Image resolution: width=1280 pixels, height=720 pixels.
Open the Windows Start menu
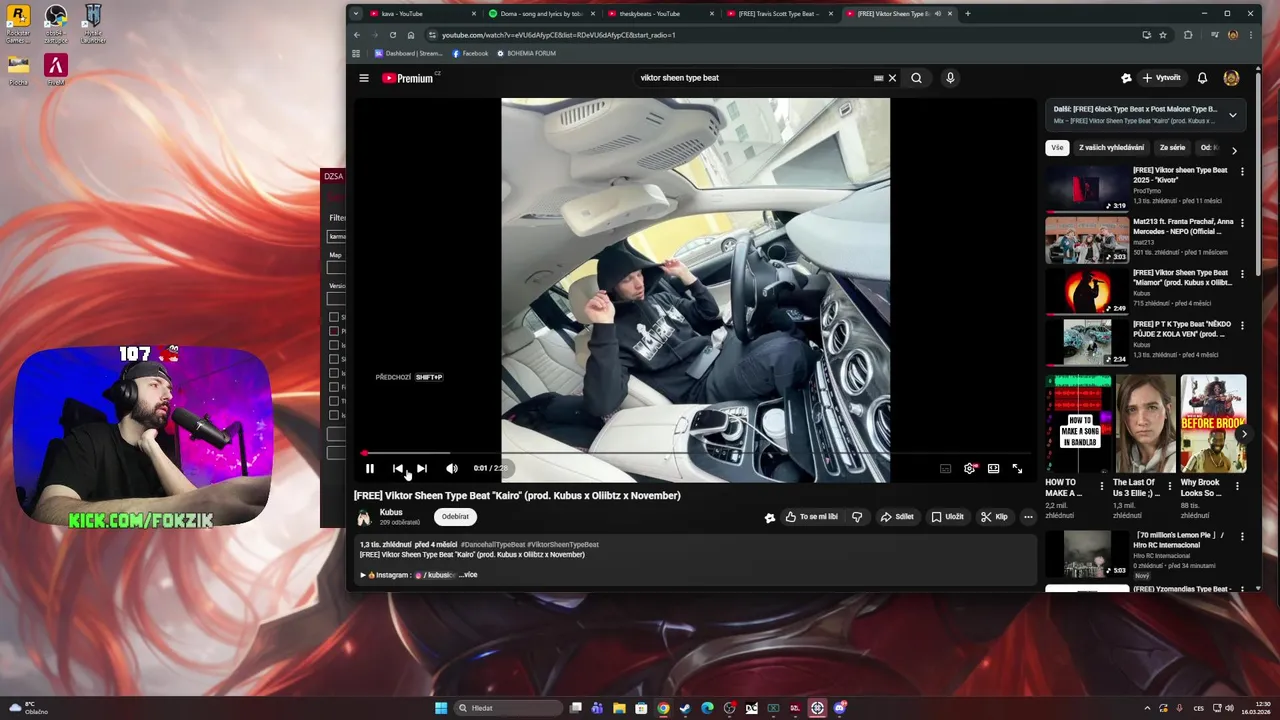coord(441,708)
